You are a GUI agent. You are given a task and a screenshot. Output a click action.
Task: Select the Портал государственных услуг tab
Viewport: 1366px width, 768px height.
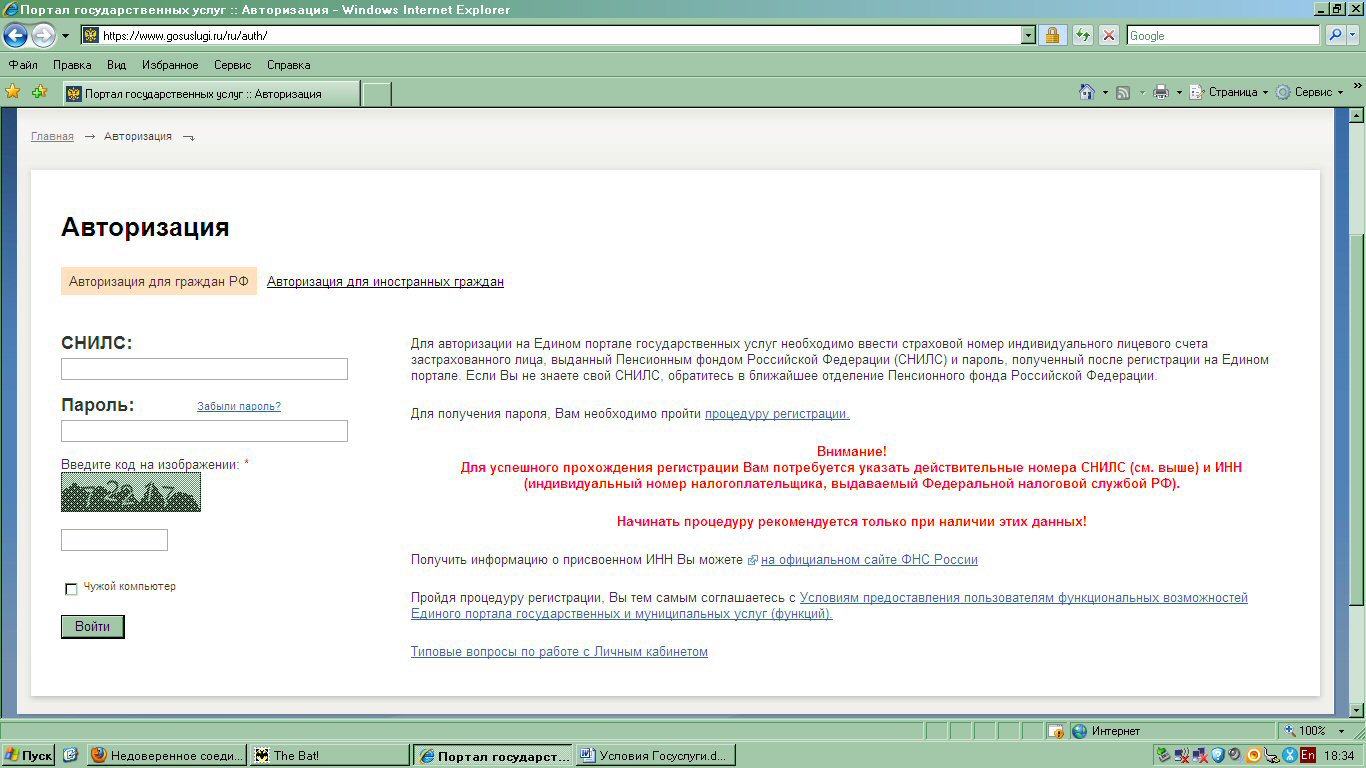210,94
